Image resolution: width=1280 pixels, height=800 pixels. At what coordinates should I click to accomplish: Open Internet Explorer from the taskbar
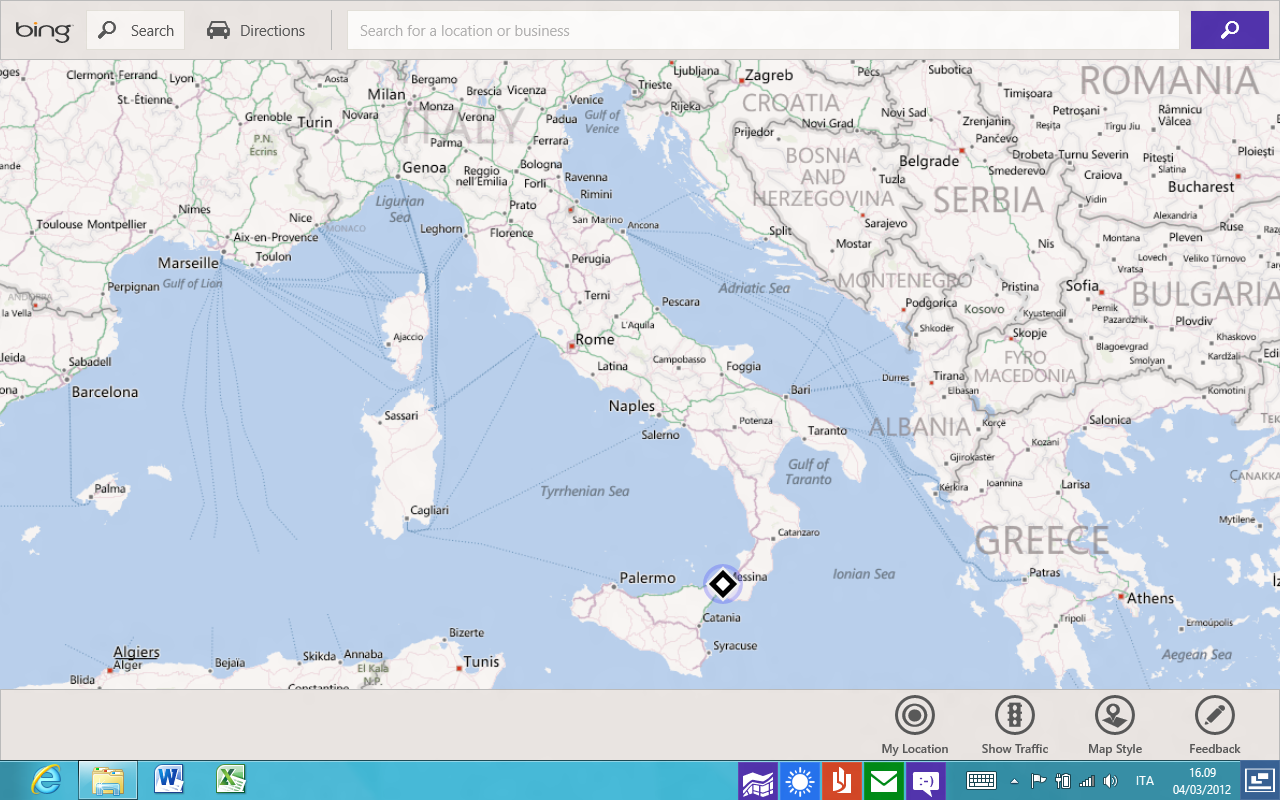tap(46, 780)
